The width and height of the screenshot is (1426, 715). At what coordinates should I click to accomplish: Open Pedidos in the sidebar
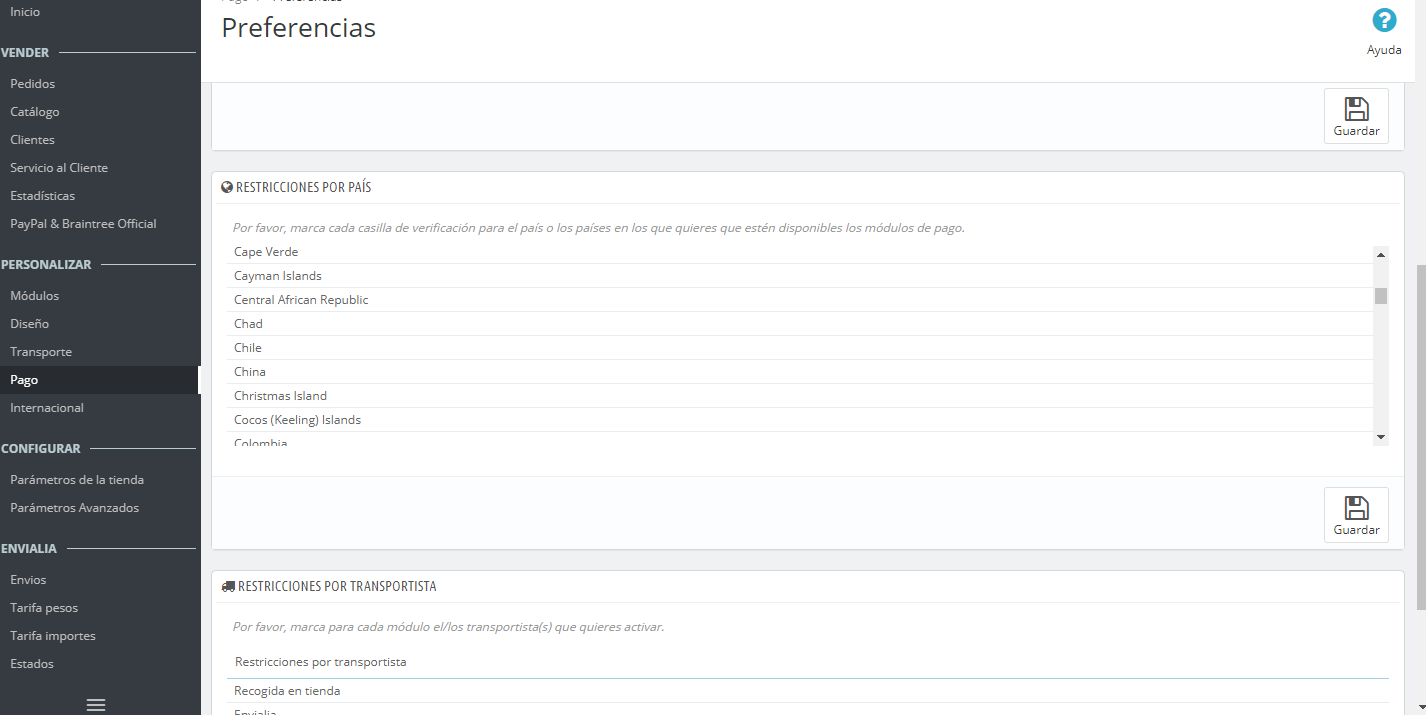33,84
